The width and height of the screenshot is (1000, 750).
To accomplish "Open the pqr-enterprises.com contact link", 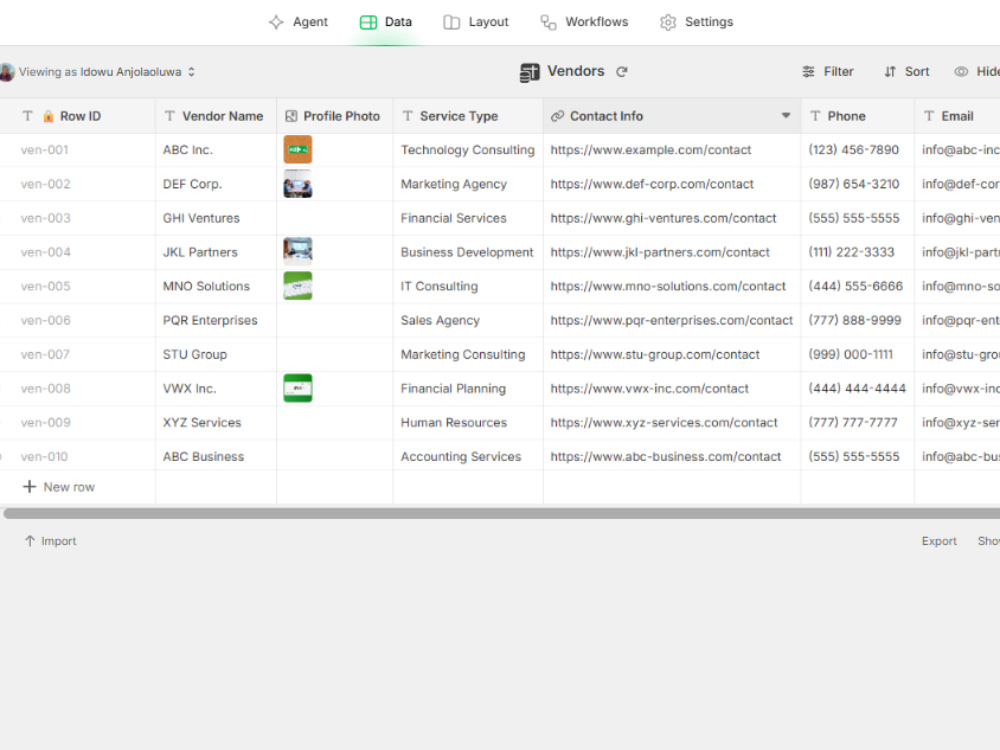I will point(672,320).
